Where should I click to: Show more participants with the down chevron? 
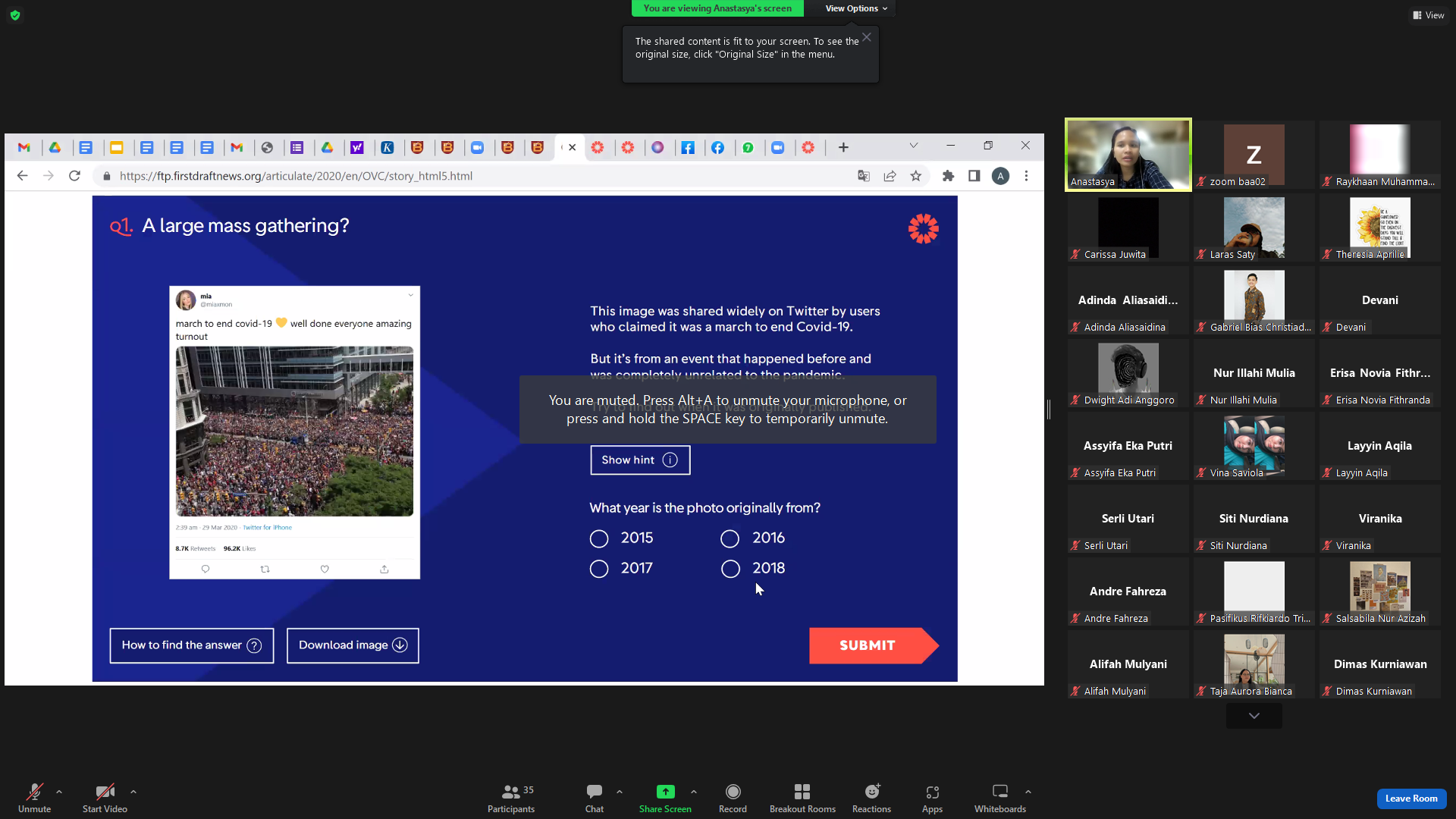(x=1254, y=716)
